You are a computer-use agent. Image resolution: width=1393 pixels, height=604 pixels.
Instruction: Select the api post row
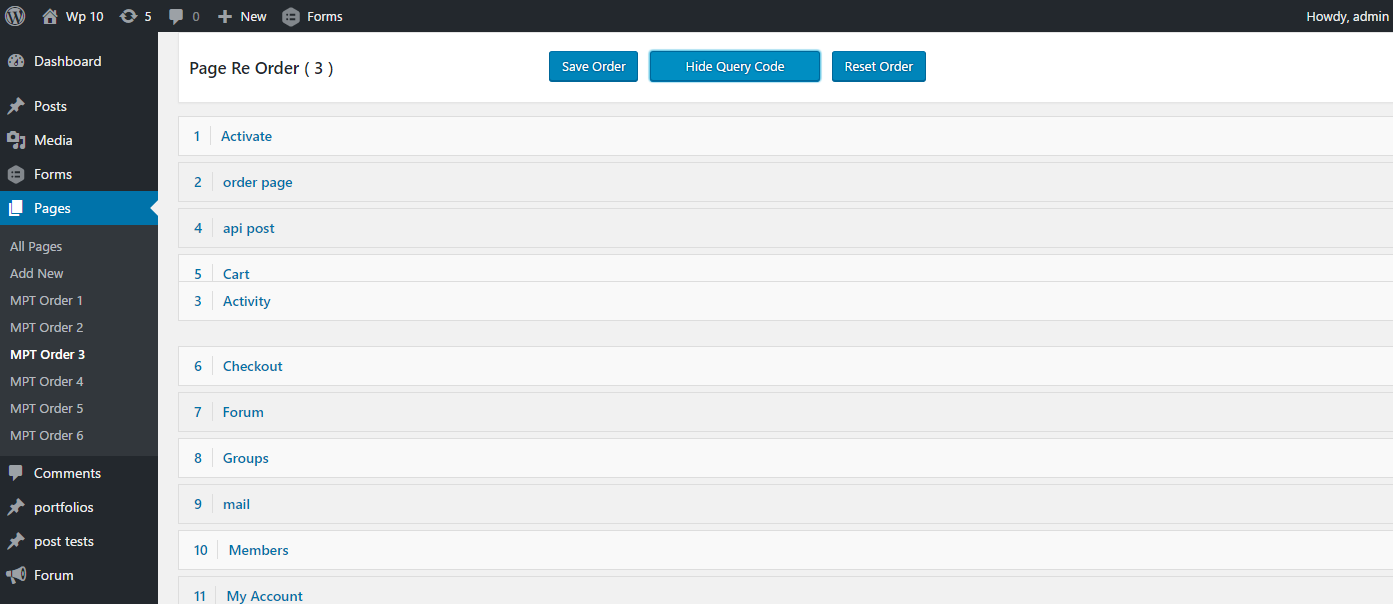pyautogui.click(x=785, y=228)
